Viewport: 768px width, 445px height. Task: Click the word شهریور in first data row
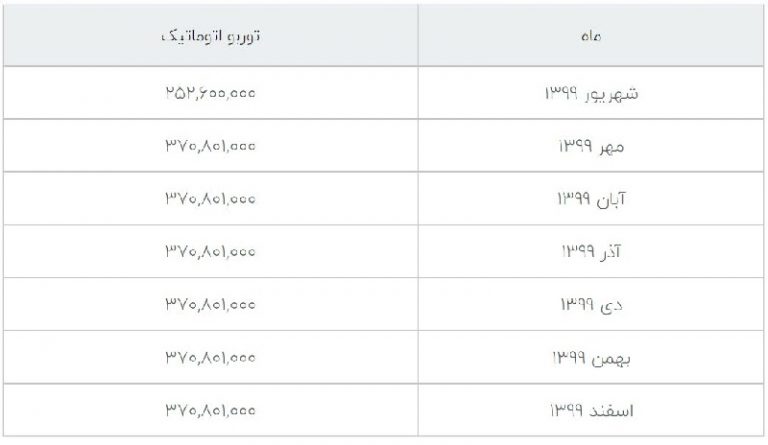(611, 94)
